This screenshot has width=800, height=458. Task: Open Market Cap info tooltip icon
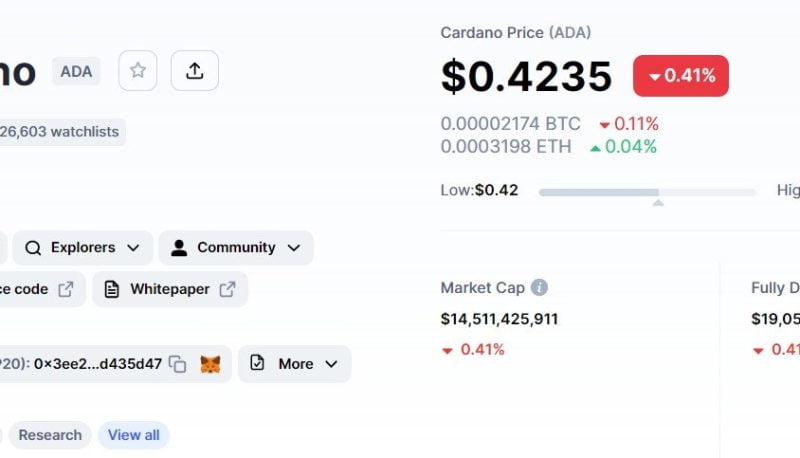[x=539, y=288]
